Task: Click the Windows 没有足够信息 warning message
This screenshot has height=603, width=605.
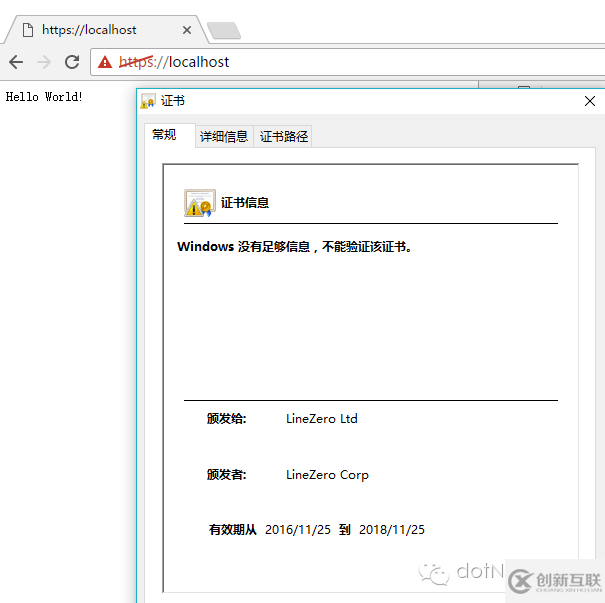Action: tap(295, 247)
